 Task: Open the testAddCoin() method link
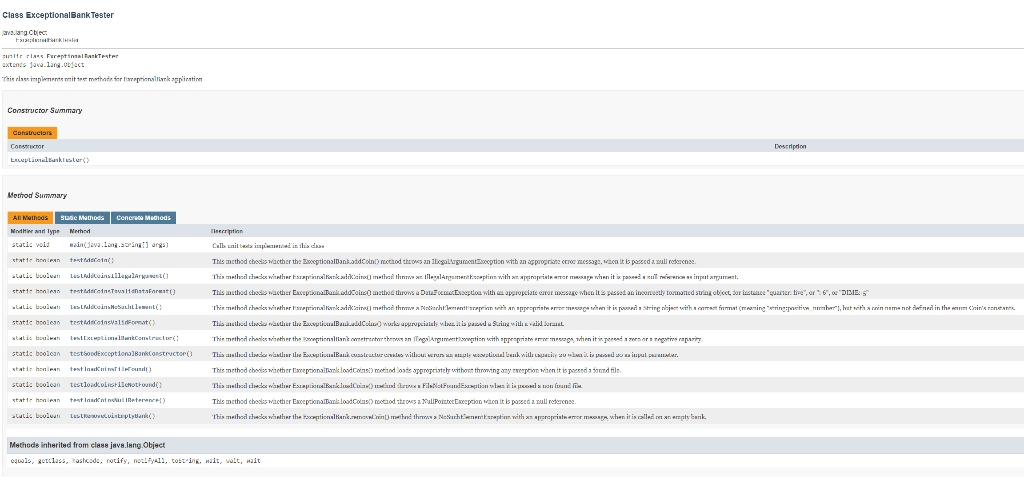(91, 260)
